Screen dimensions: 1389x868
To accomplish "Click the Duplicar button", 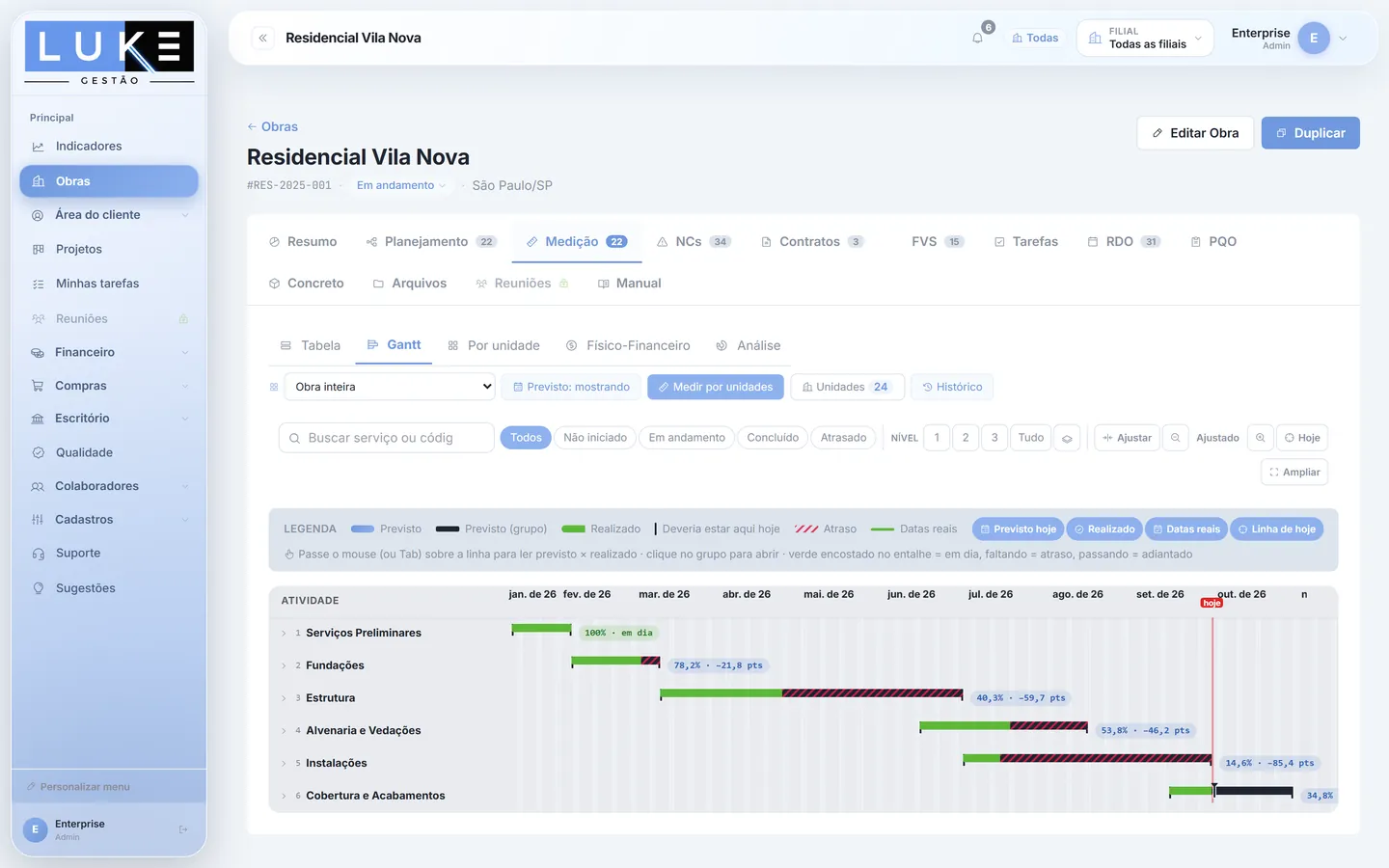I will click(x=1311, y=133).
